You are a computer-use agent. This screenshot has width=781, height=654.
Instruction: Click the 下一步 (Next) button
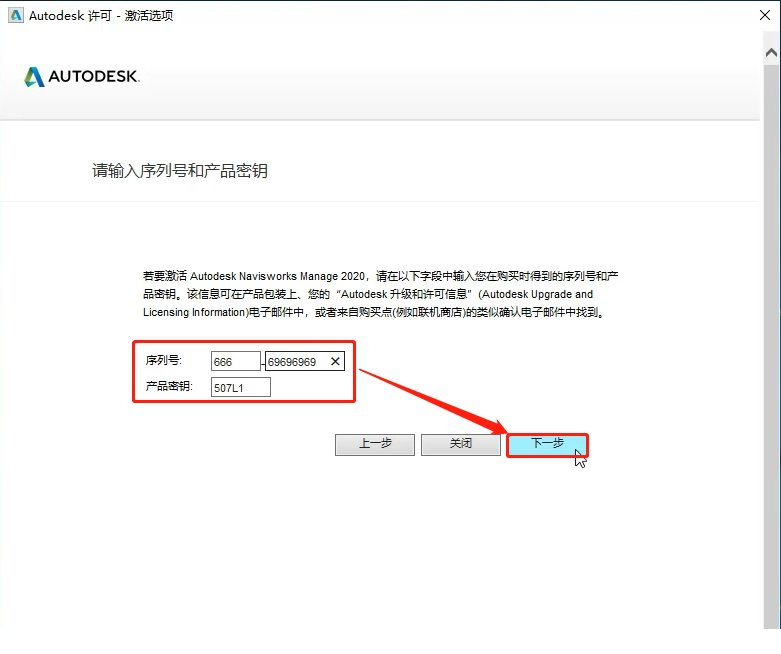click(x=547, y=445)
